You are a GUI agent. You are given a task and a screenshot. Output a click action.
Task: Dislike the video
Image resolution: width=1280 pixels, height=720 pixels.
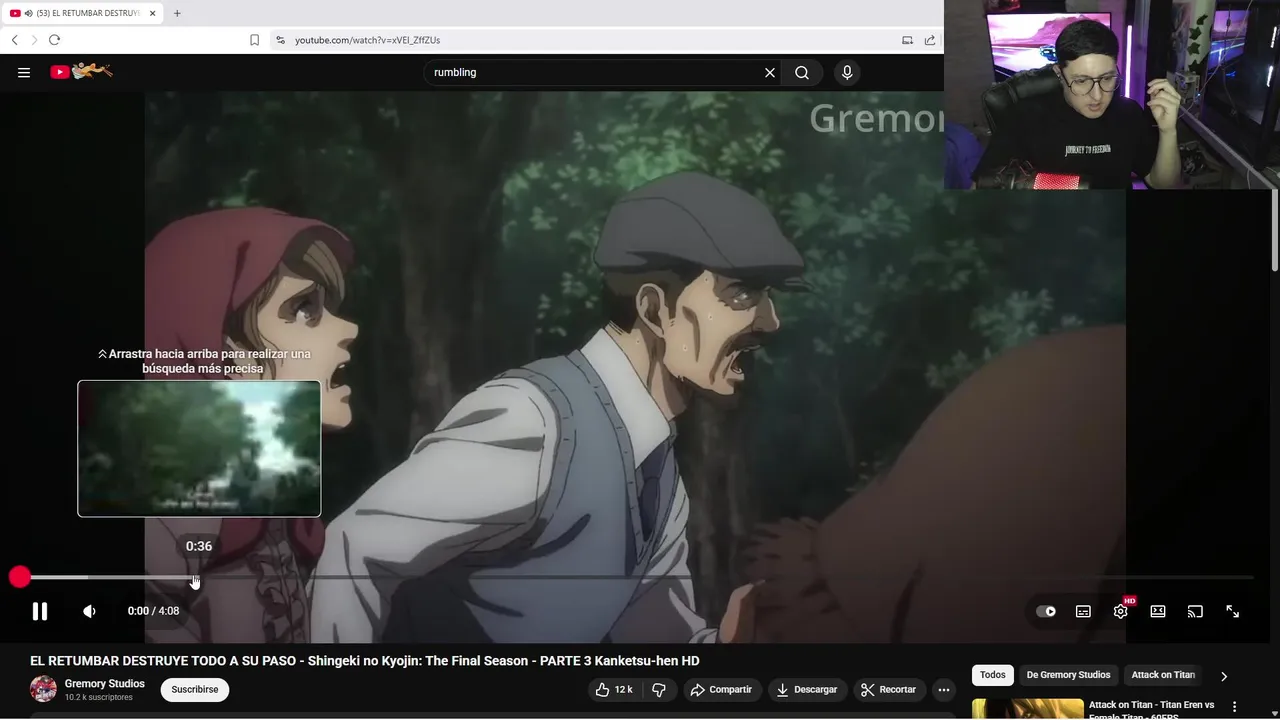pyautogui.click(x=659, y=689)
